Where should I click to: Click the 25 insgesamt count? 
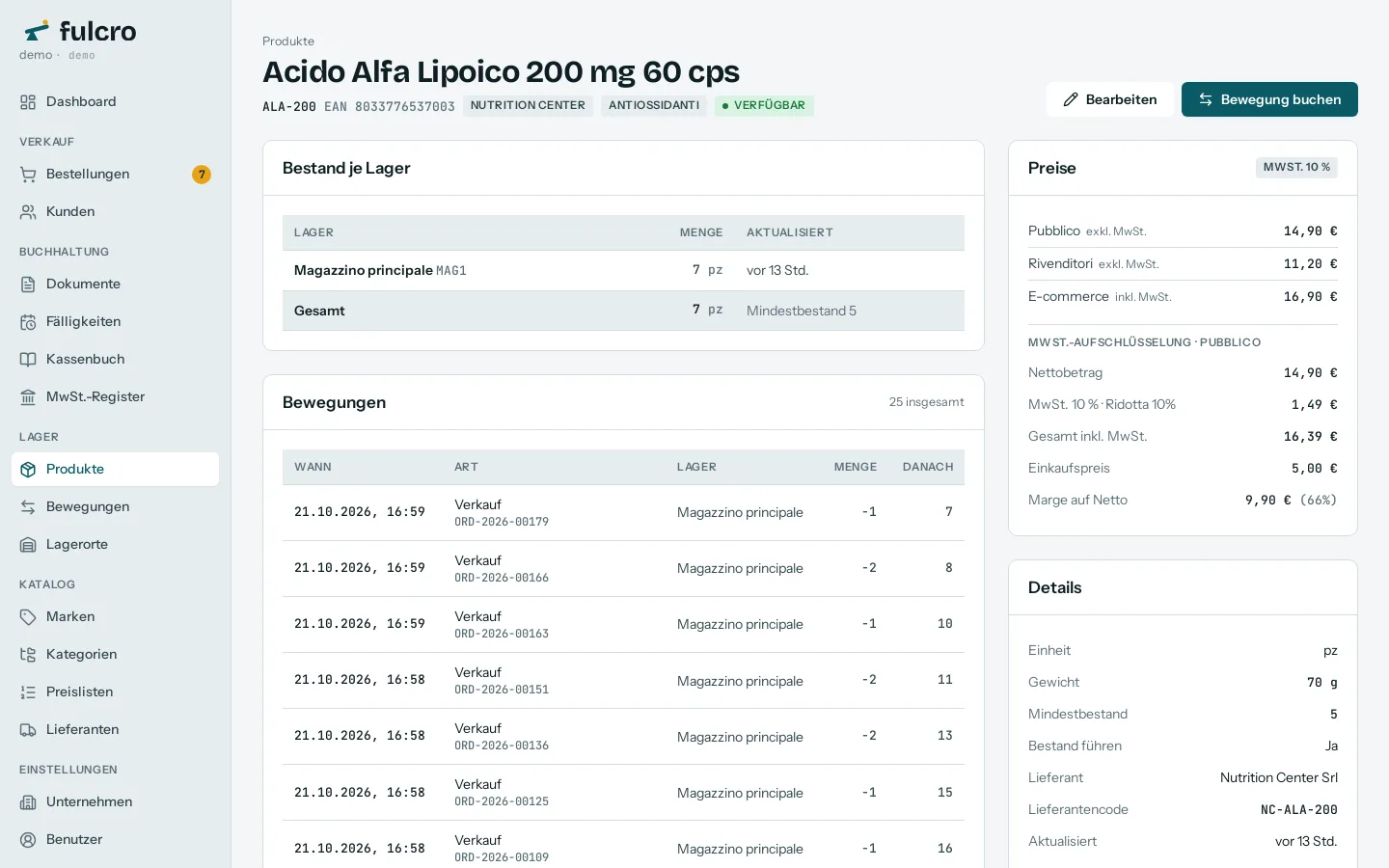927,402
